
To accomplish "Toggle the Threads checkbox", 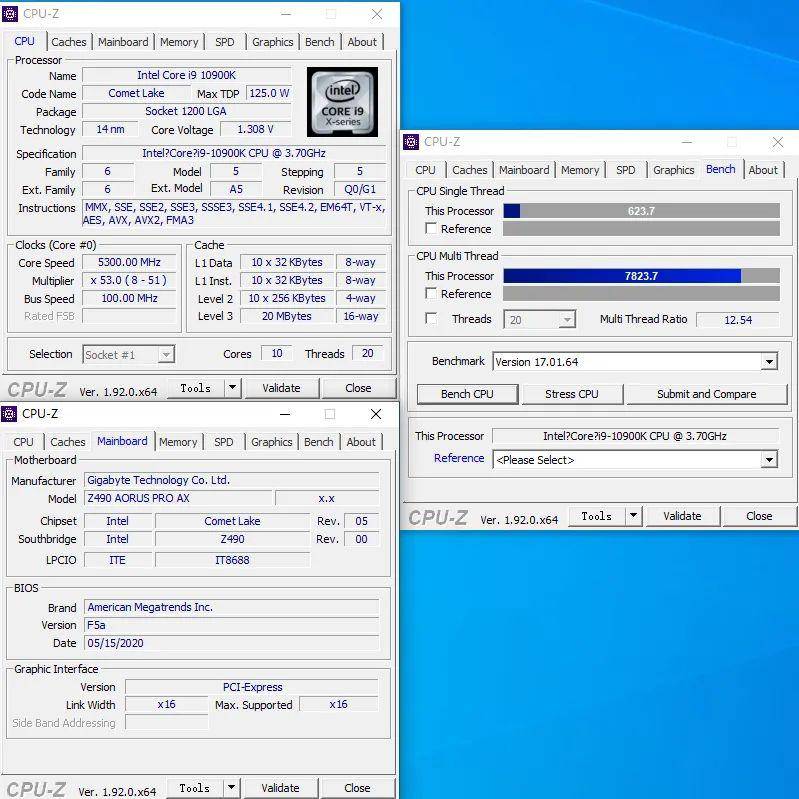I will [431, 319].
